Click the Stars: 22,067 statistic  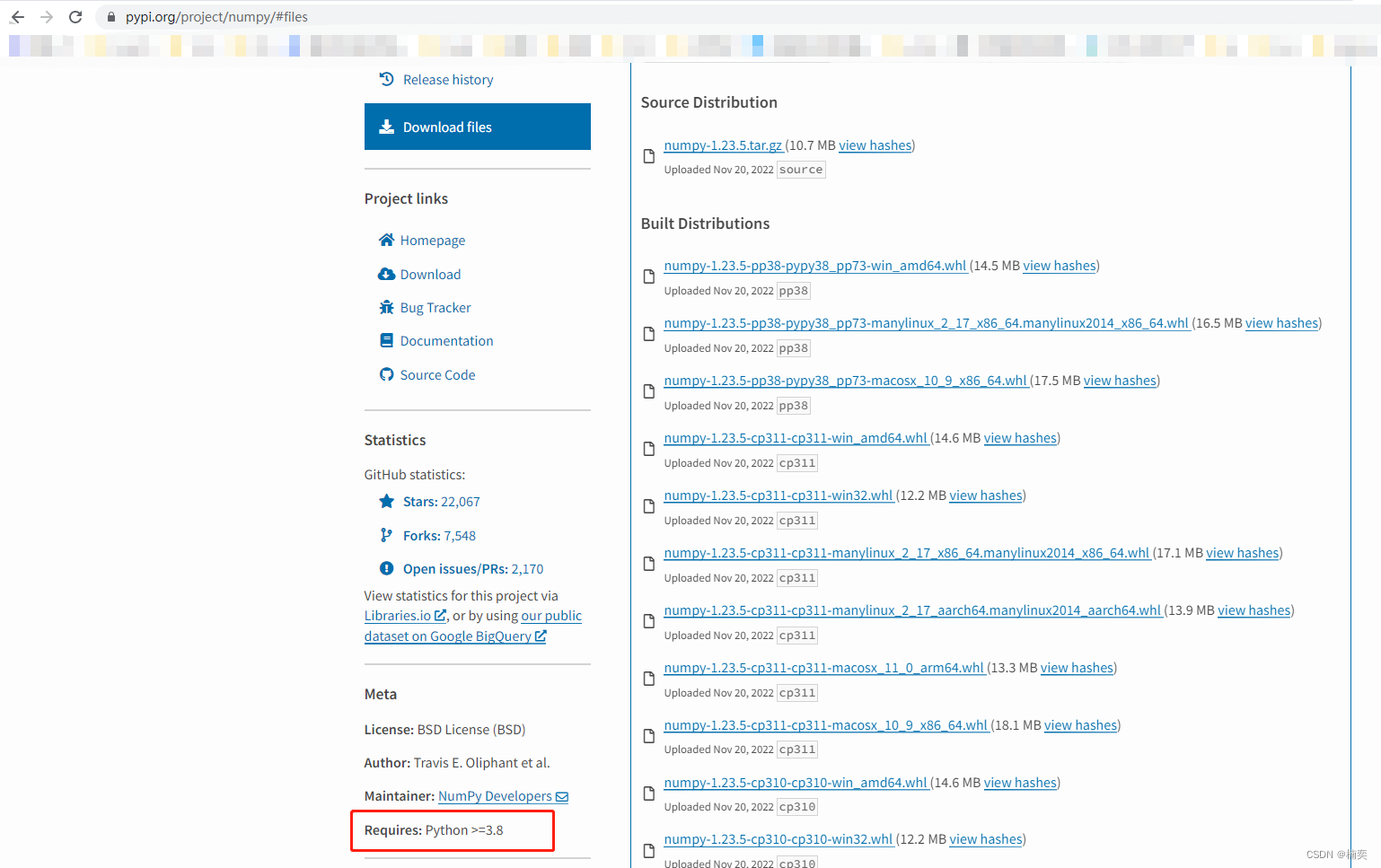(441, 502)
